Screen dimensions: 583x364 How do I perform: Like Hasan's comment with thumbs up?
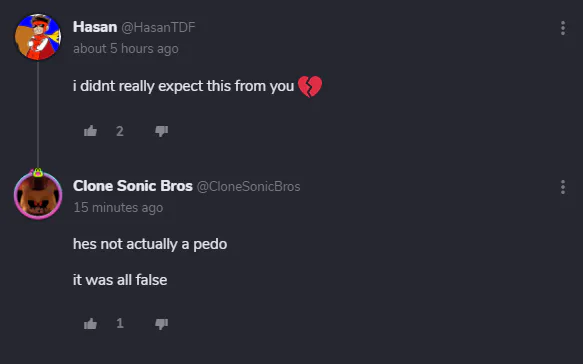90,131
